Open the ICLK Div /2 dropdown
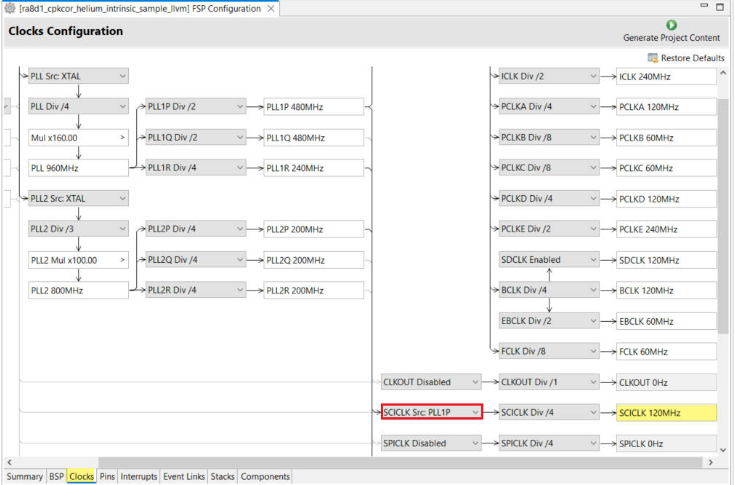The height and width of the screenshot is (485, 735). pos(590,76)
